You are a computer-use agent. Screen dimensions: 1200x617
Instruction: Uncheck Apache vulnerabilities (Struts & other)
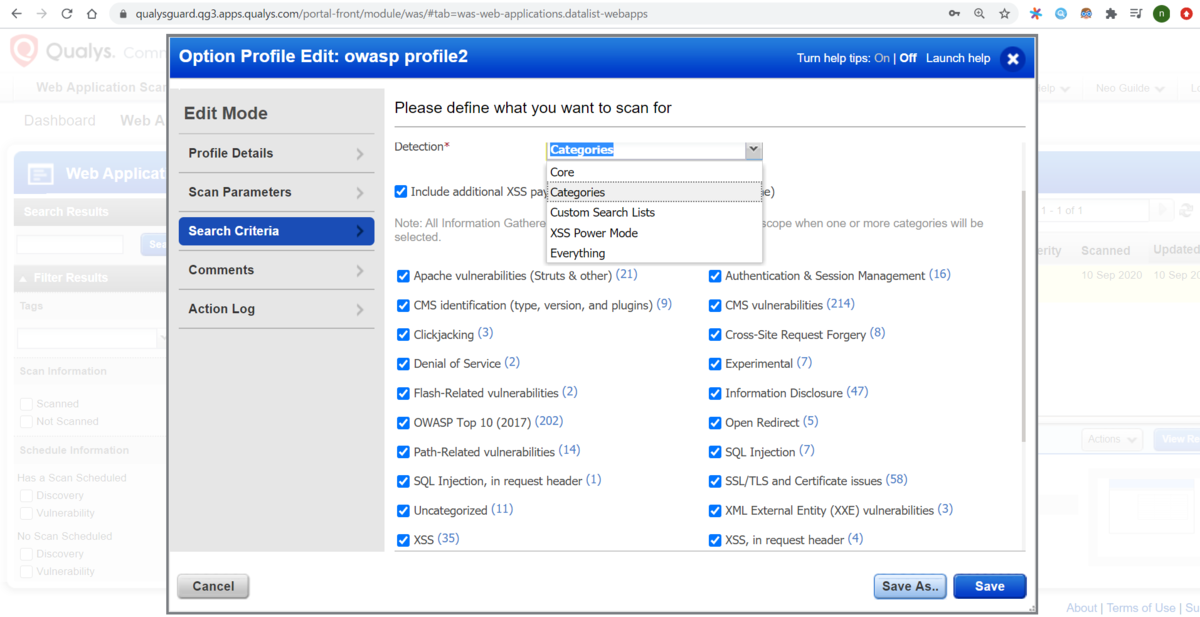tap(403, 276)
